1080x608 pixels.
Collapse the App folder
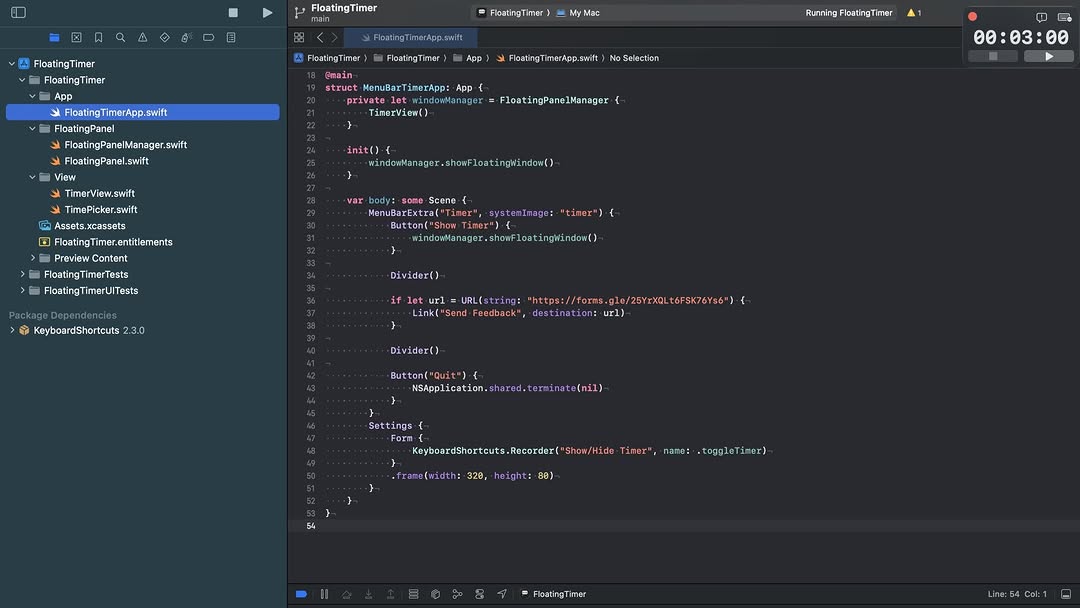[32, 96]
